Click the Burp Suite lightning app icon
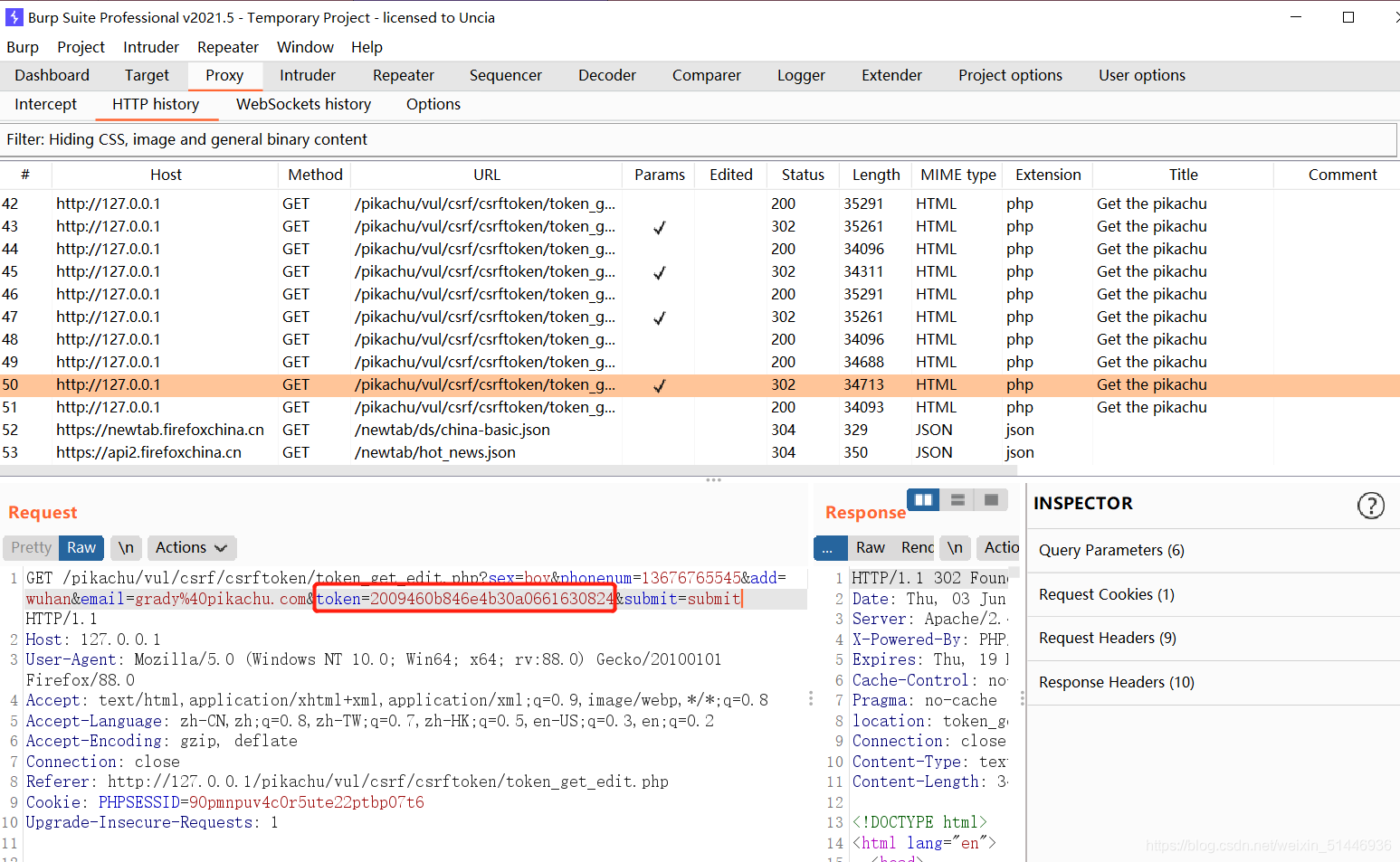 [x=14, y=17]
